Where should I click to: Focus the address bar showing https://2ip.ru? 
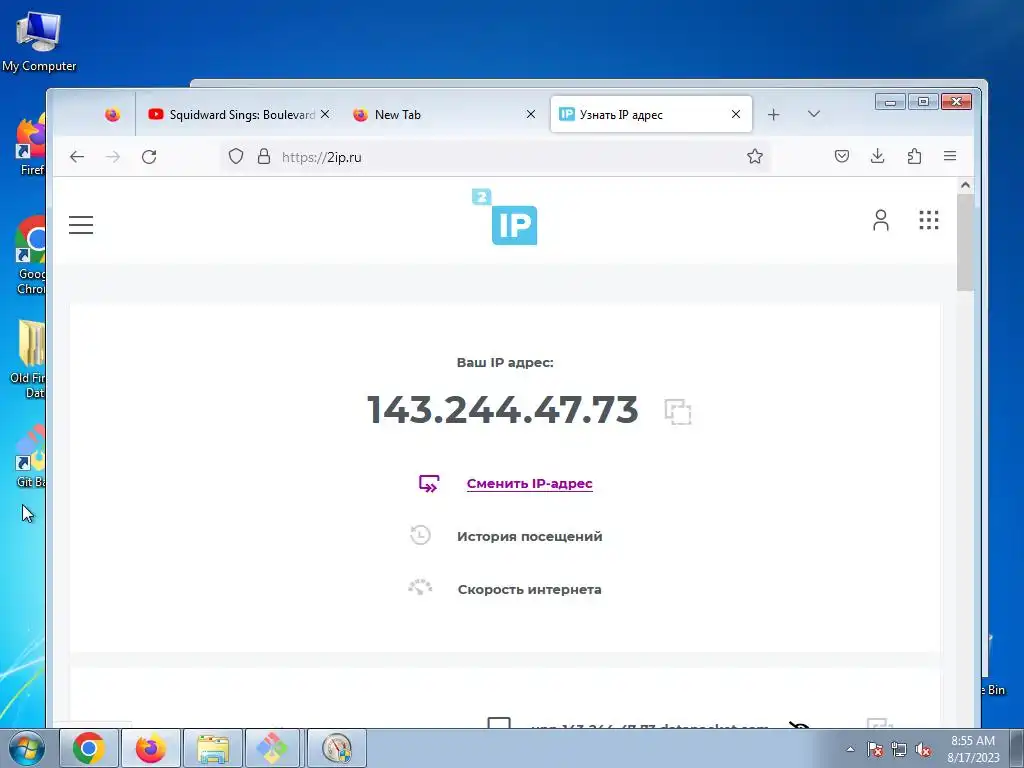click(x=496, y=157)
